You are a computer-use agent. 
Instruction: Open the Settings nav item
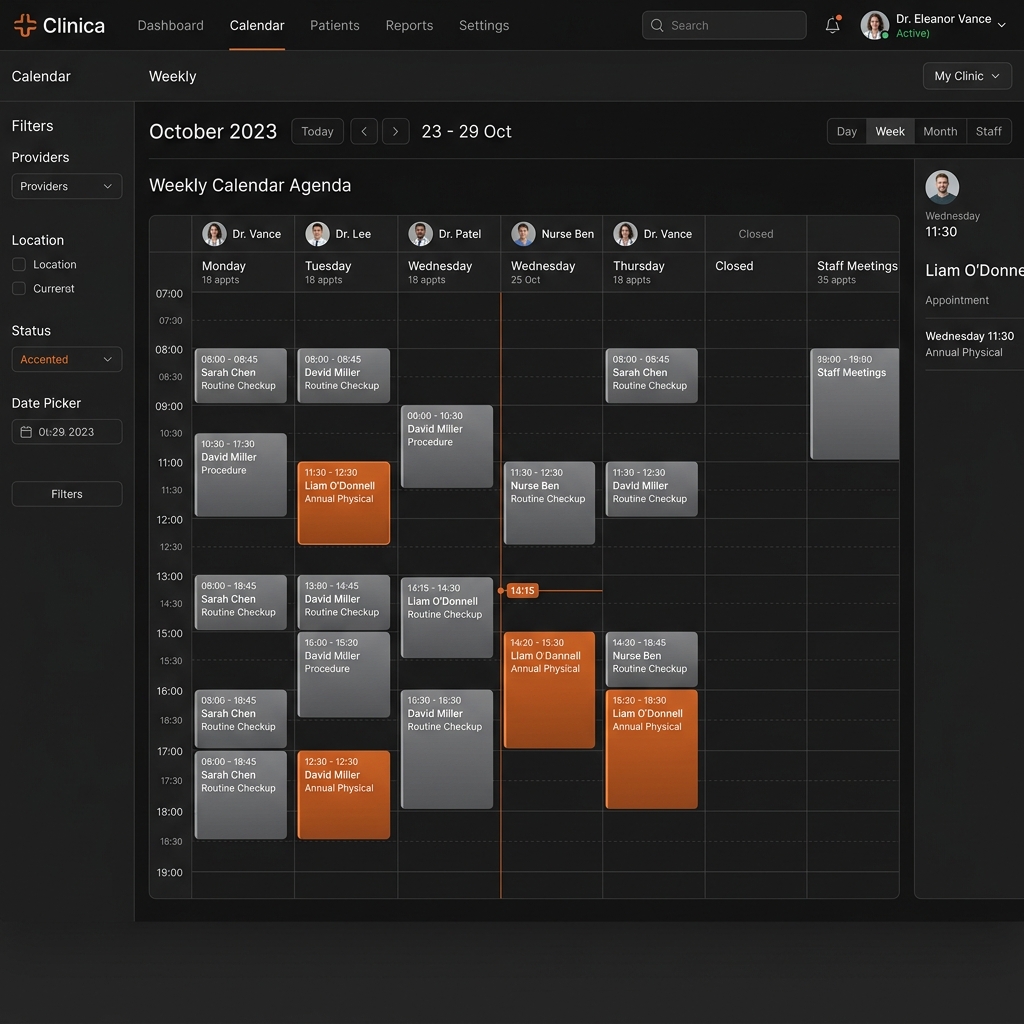click(484, 25)
